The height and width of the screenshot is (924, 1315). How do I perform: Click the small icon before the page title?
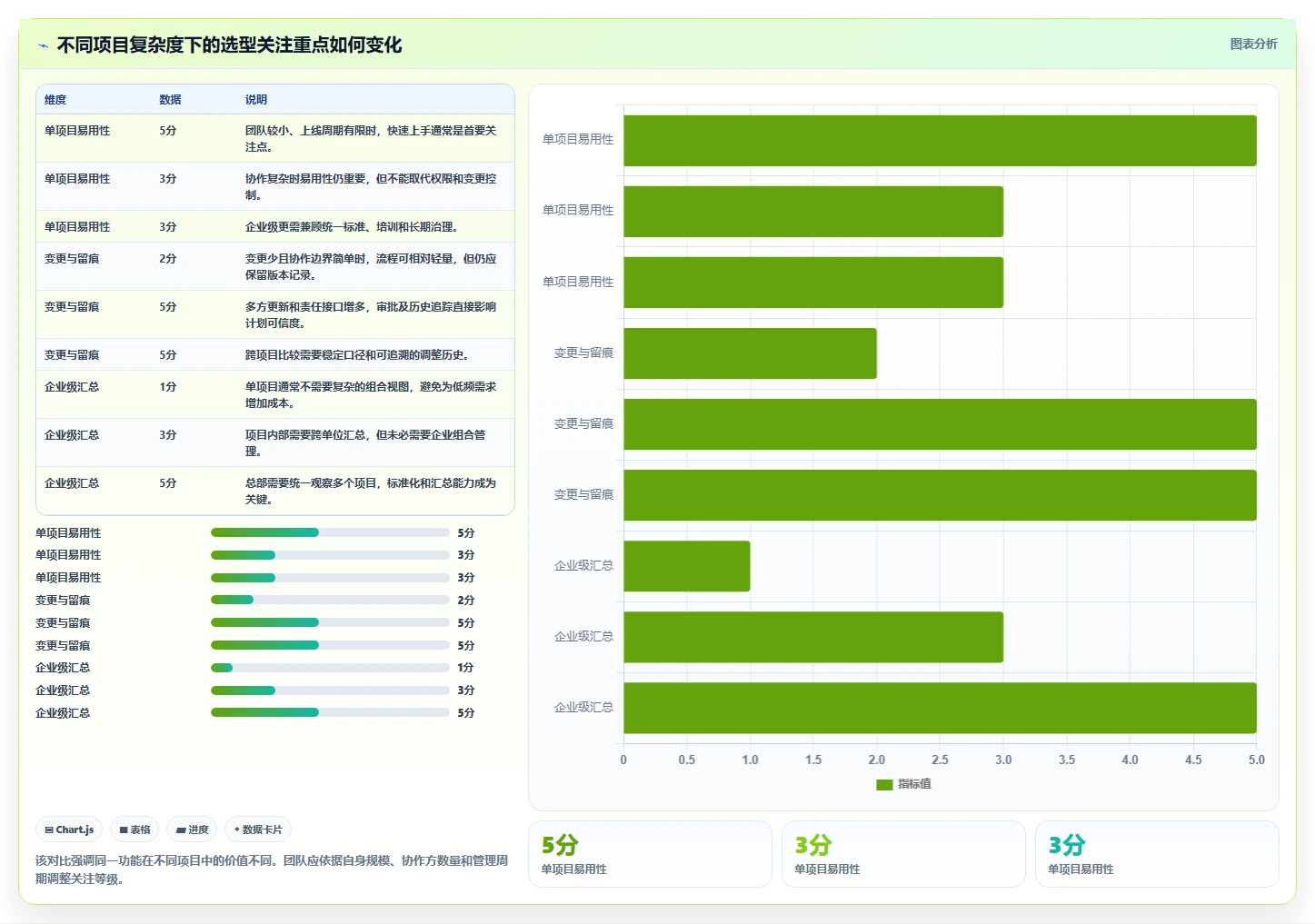coord(43,45)
